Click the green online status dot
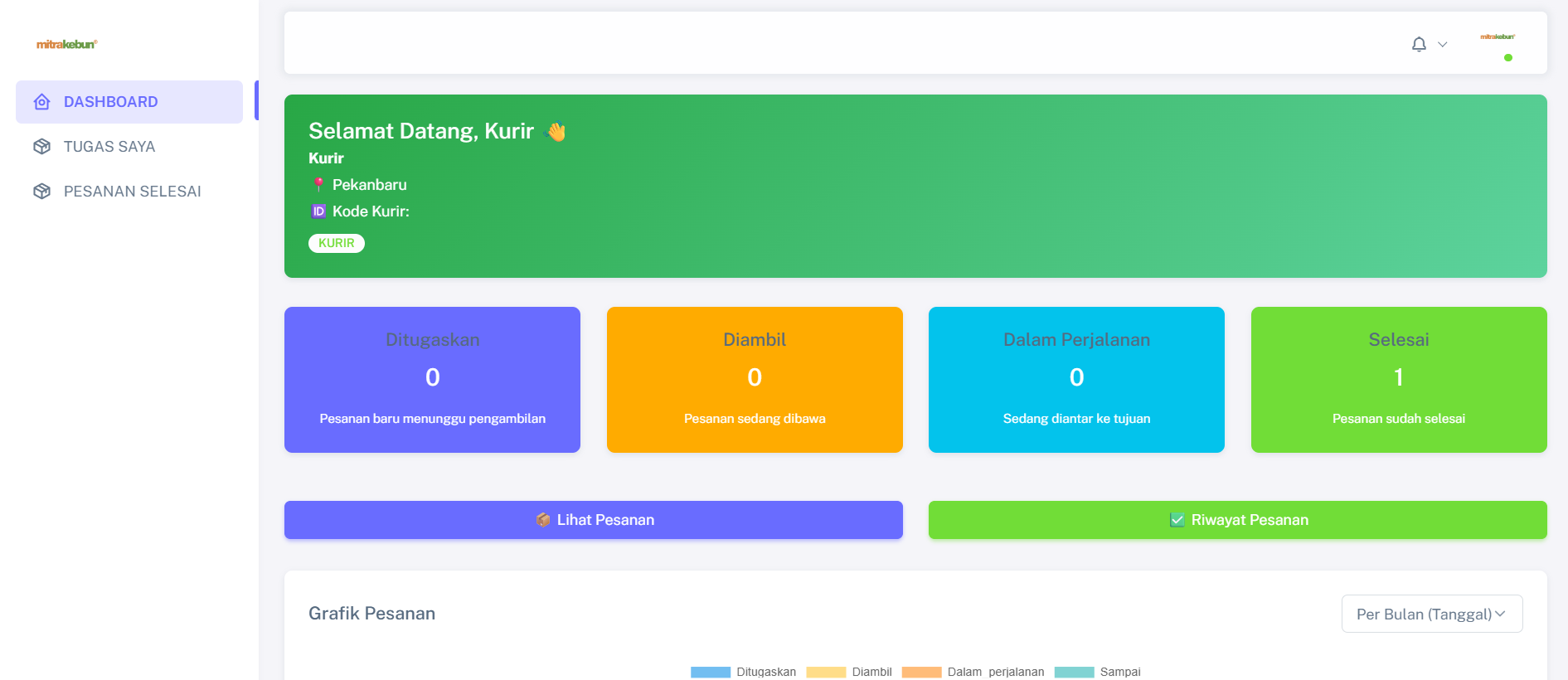 tap(1508, 57)
